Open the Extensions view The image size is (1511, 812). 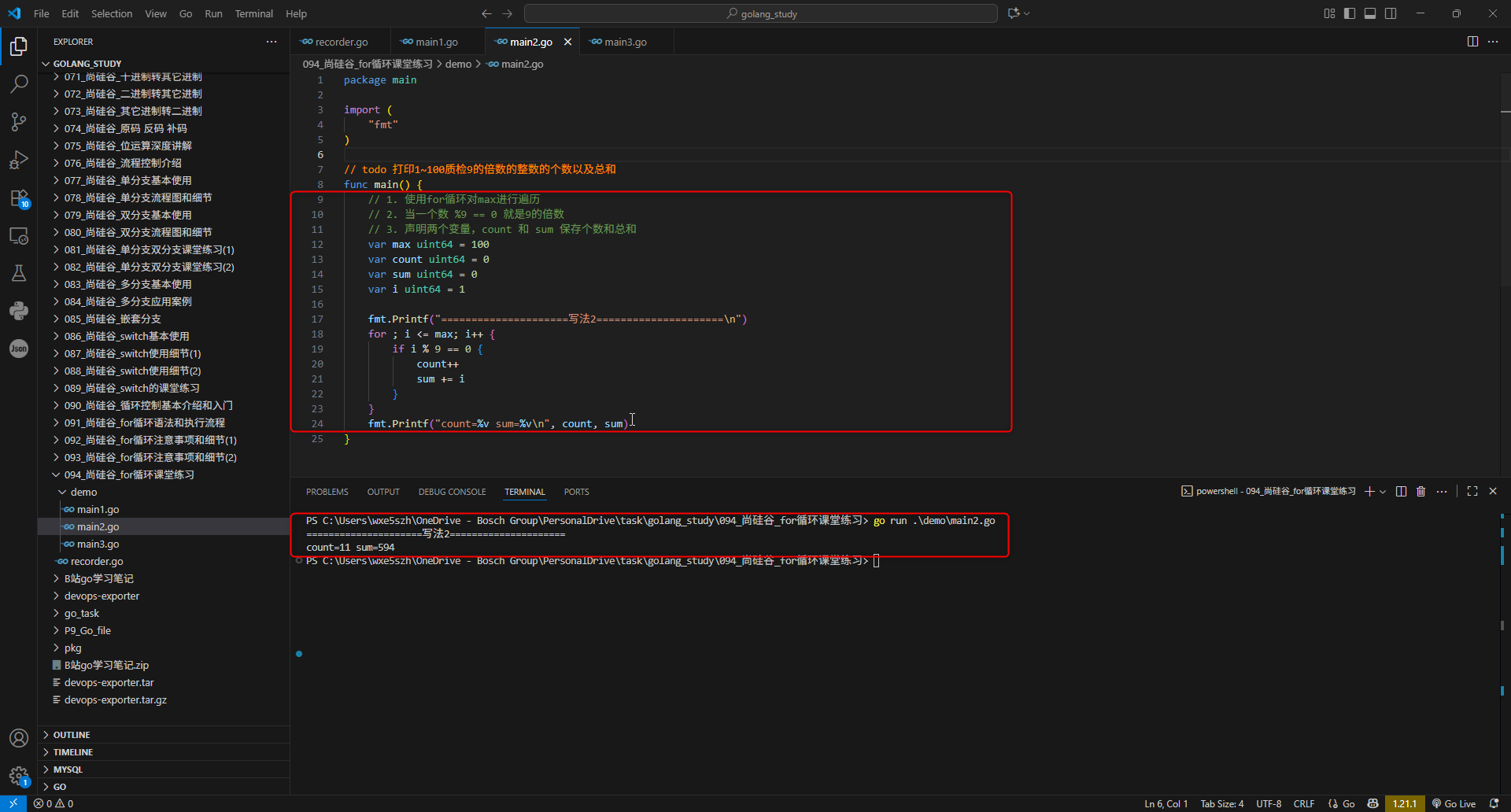19,197
